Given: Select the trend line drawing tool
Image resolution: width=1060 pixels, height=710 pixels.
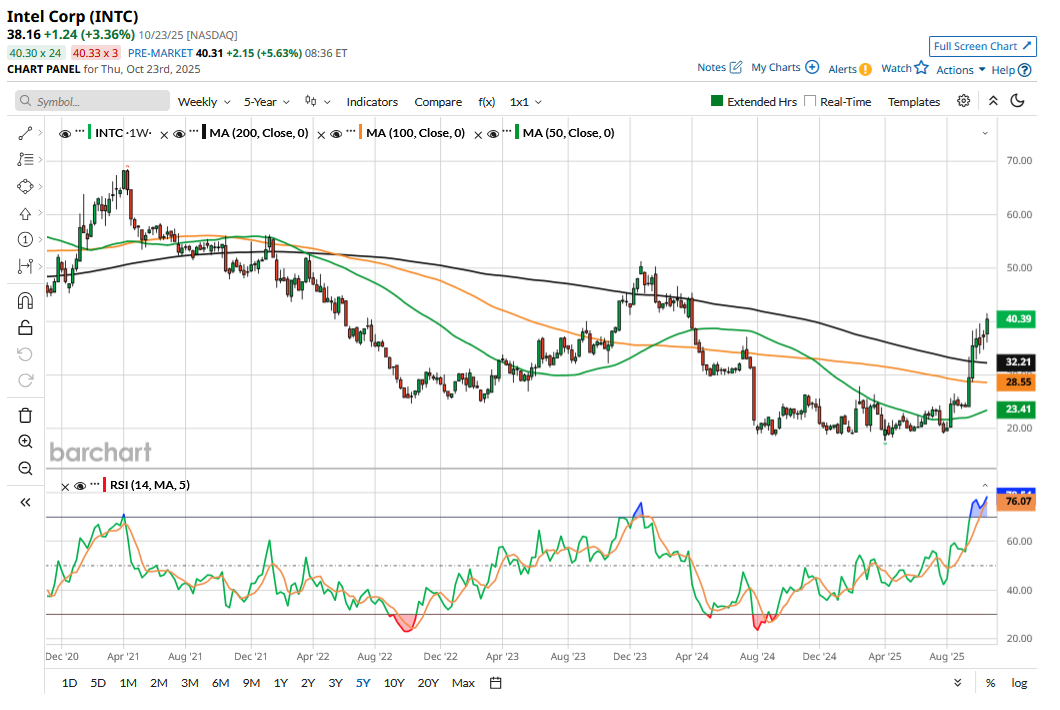Looking at the screenshot, I should point(26,132).
